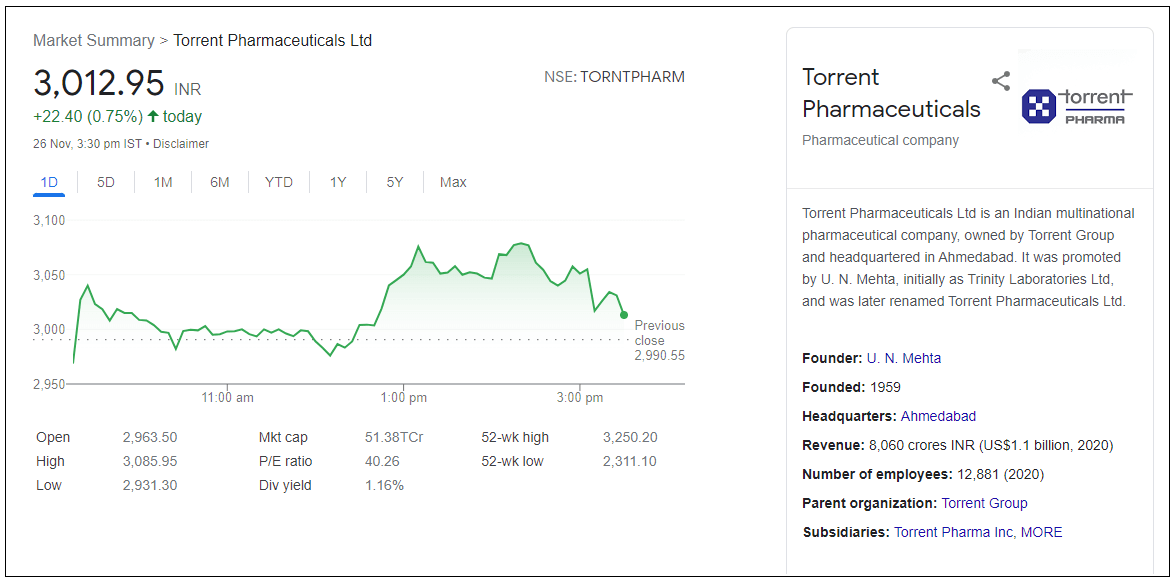Click the share icon beside Torrent Pharmaceuticals

click(x=1001, y=81)
